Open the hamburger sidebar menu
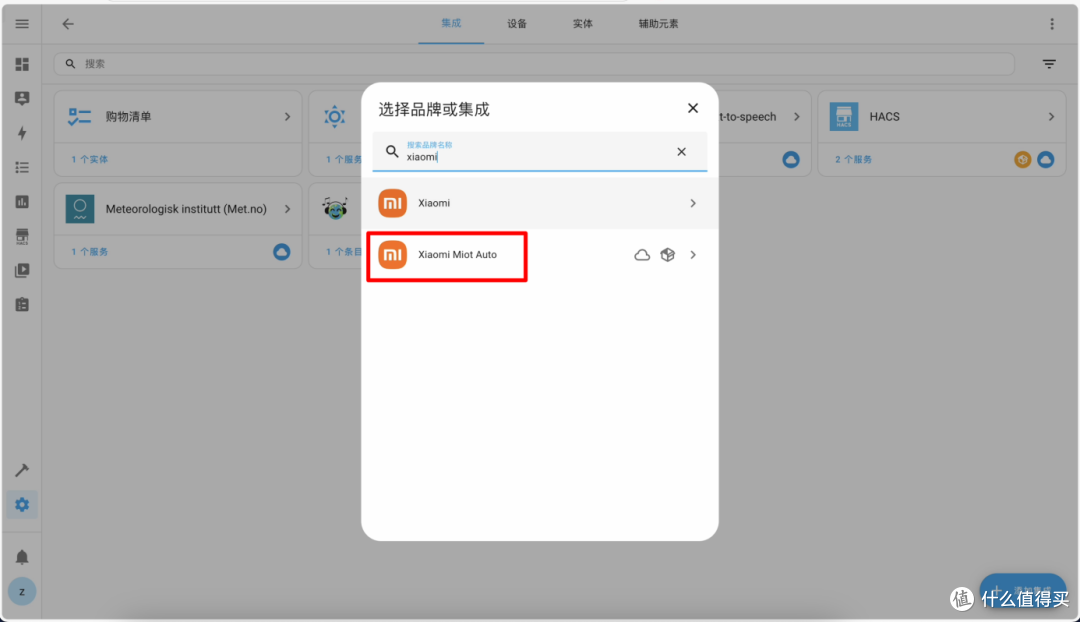Viewport: 1080px width, 622px height. click(x=22, y=24)
